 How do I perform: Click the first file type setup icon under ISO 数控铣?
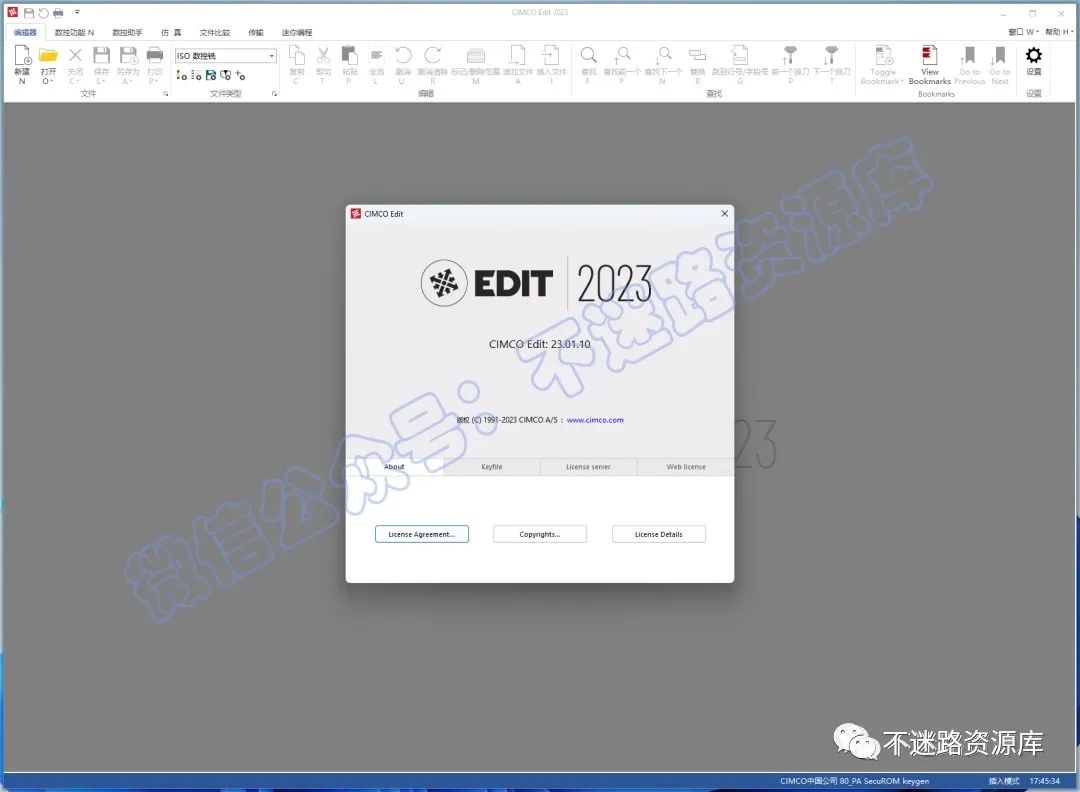coord(181,75)
